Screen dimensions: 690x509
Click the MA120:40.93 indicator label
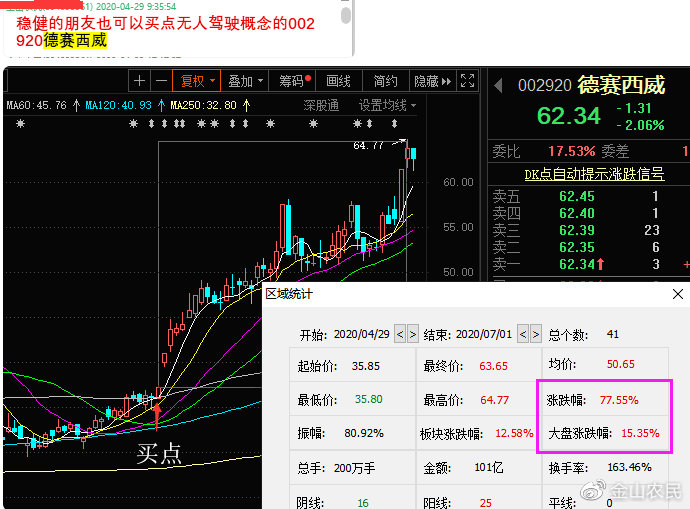pos(118,106)
